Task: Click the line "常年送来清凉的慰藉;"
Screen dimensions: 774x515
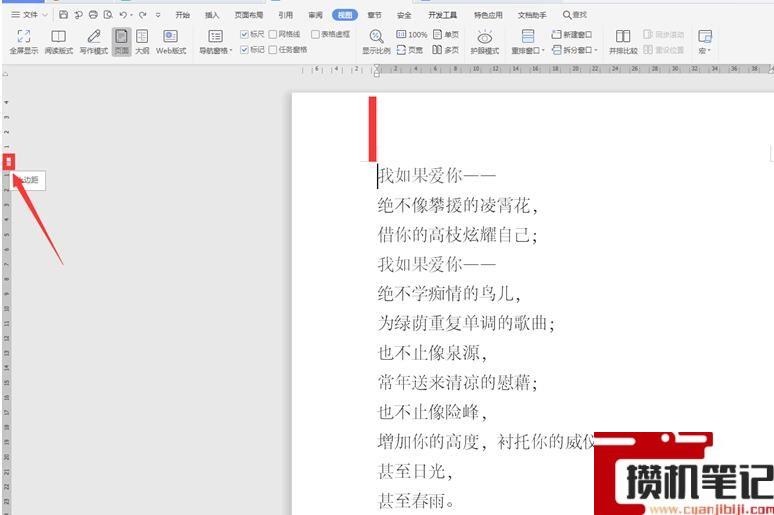Action: pyautogui.click(x=458, y=383)
